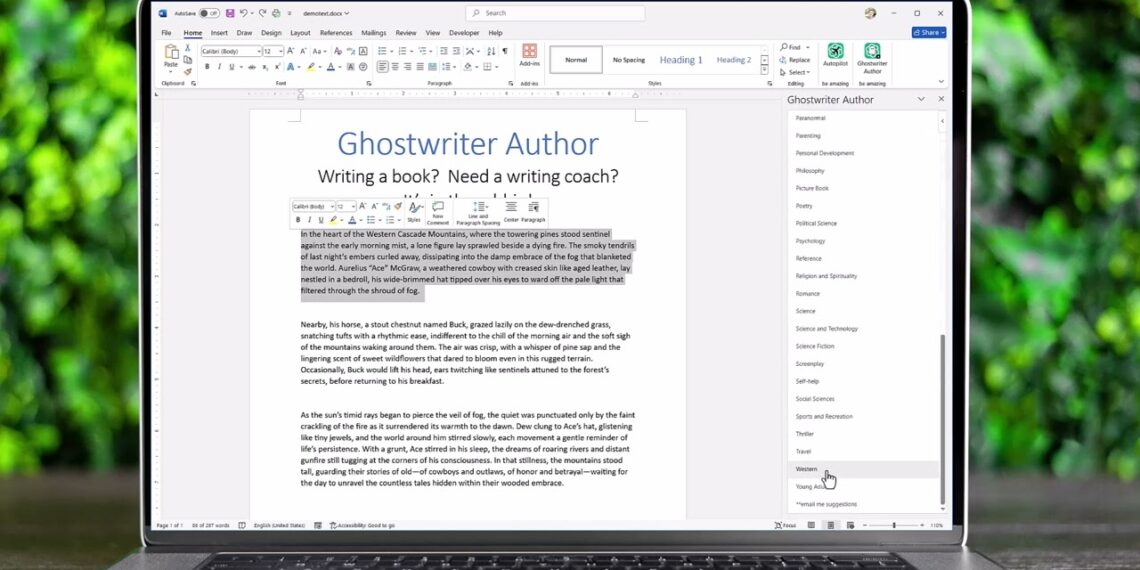
Task: Click the Redo arrow icon
Action: pyautogui.click(x=262, y=13)
